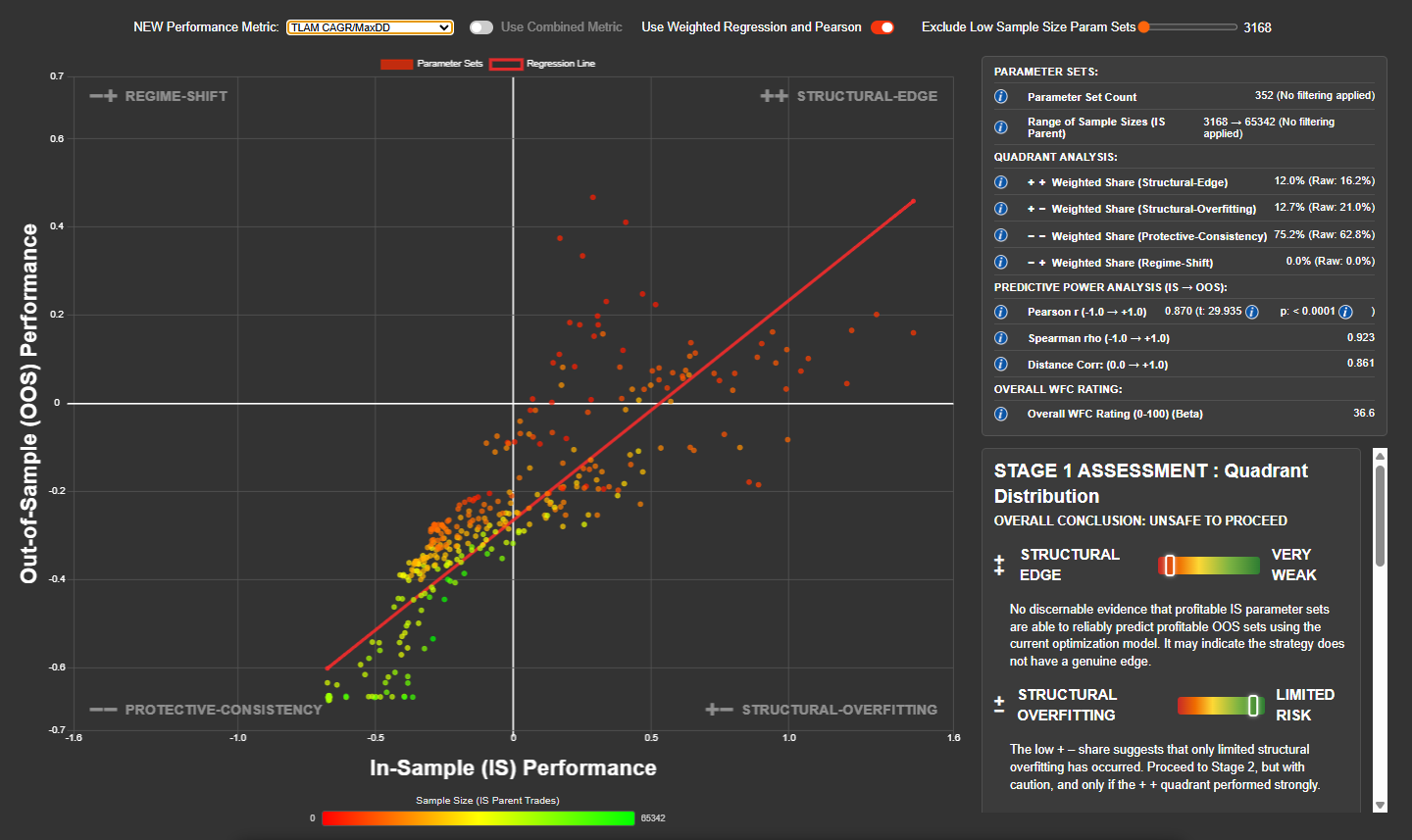Click the 3168 slider value
Screen dimensions: 1412x840
pos(1257,27)
